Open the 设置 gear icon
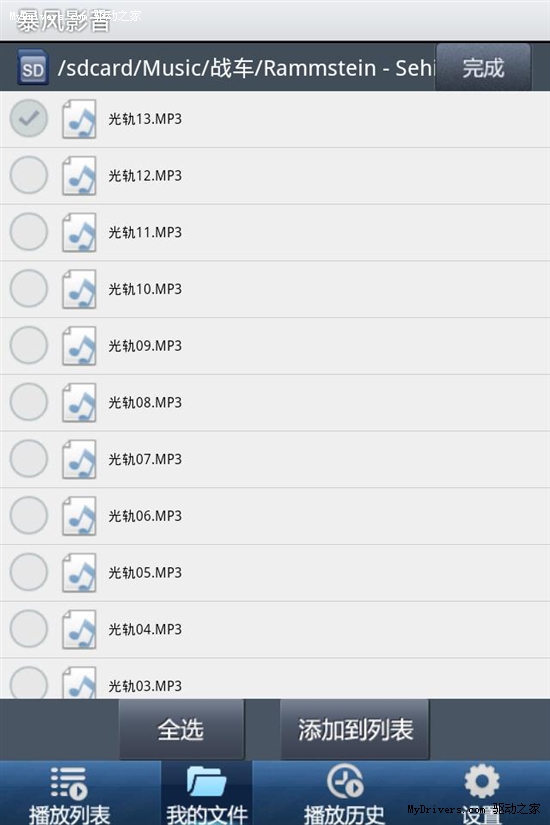This screenshot has height=825, width=550. tap(482, 781)
